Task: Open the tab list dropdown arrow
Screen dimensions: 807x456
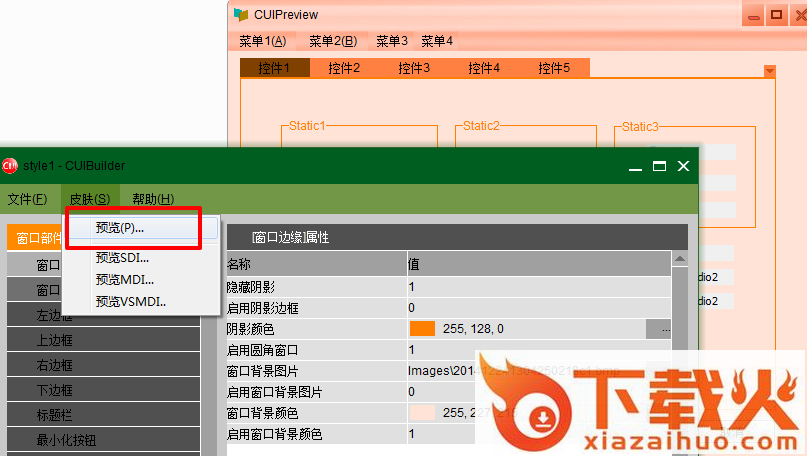Action: (769, 71)
